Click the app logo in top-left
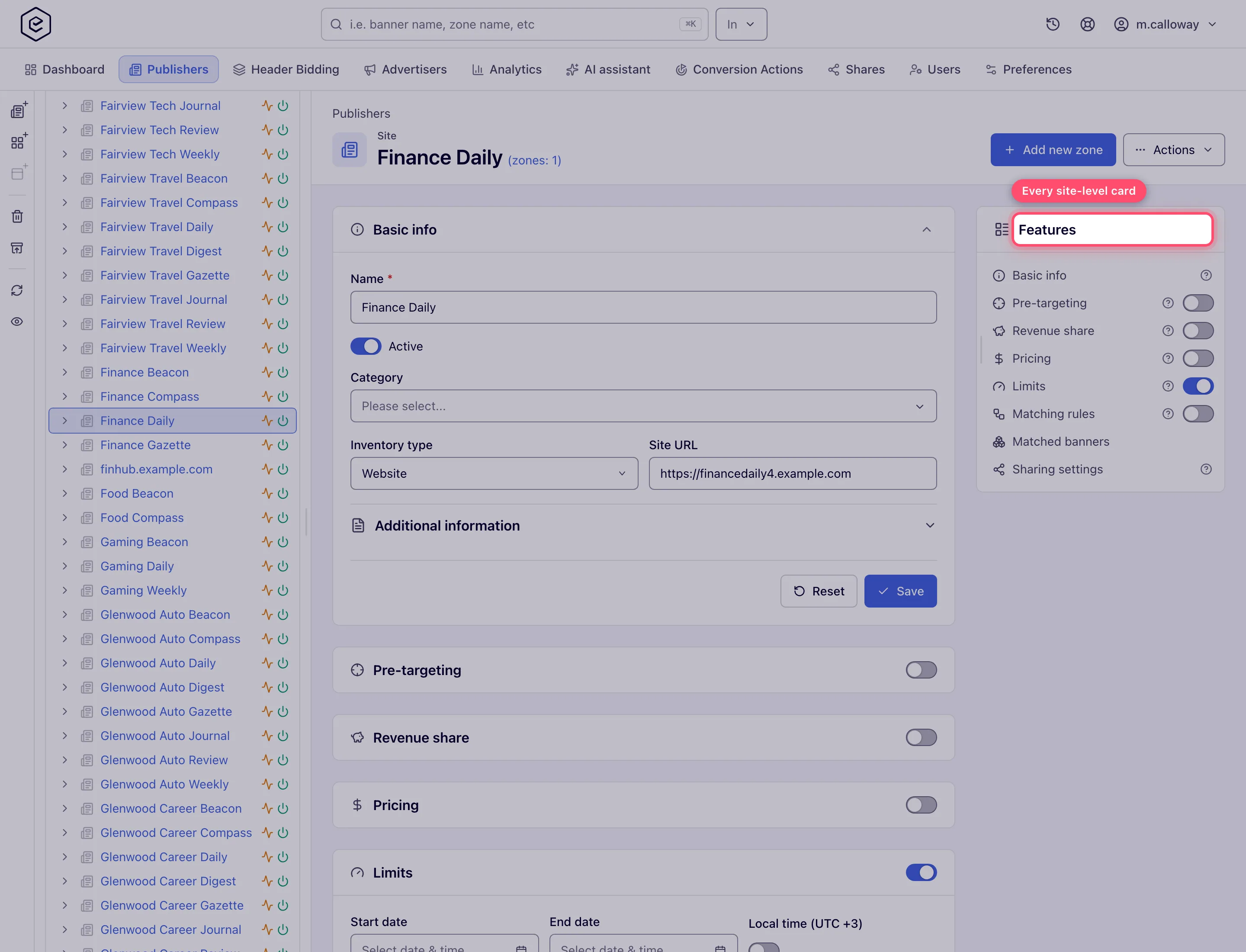 (x=36, y=24)
